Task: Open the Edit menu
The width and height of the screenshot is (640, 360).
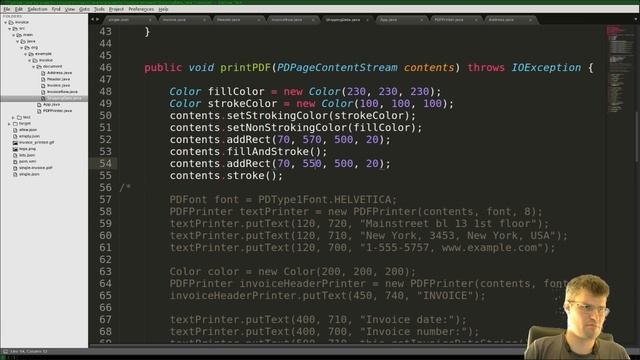Action: 19,9
